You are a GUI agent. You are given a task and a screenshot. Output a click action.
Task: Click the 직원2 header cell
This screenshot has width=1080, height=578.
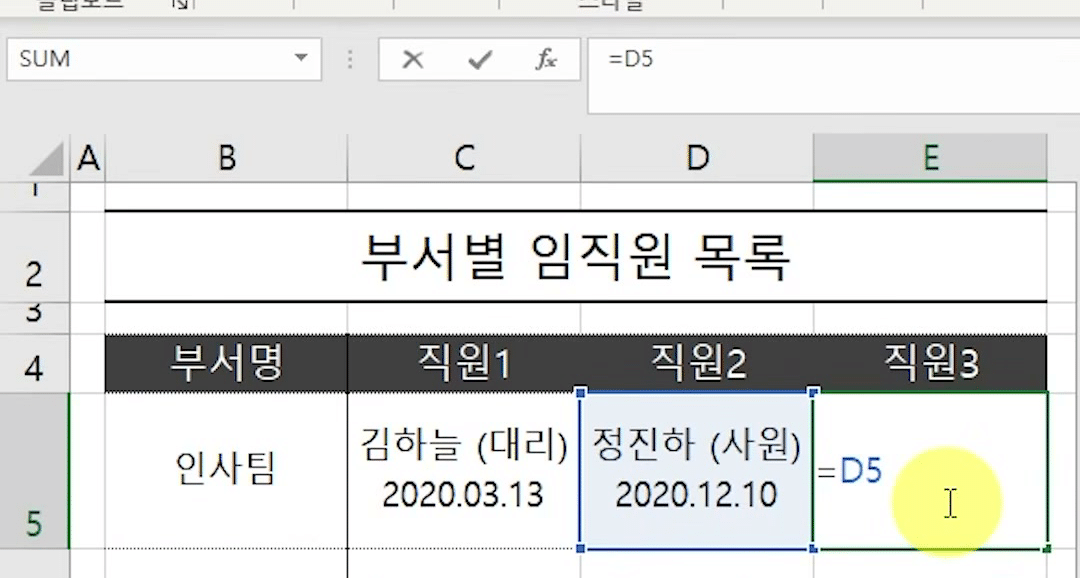click(x=697, y=364)
